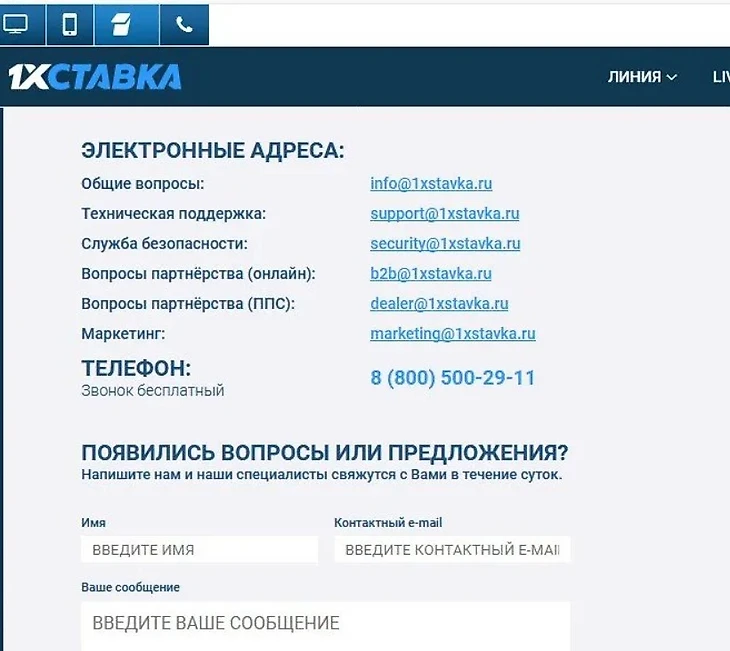The image size is (730, 651).
Task: Open the mobile phone version icon
Action: point(70,24)
